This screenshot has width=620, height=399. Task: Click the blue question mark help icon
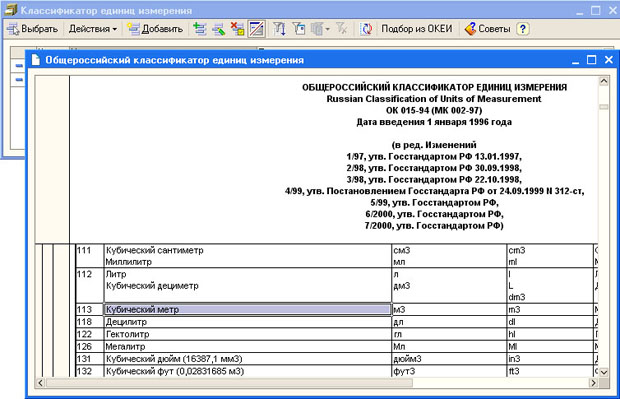tap(523, 29)
